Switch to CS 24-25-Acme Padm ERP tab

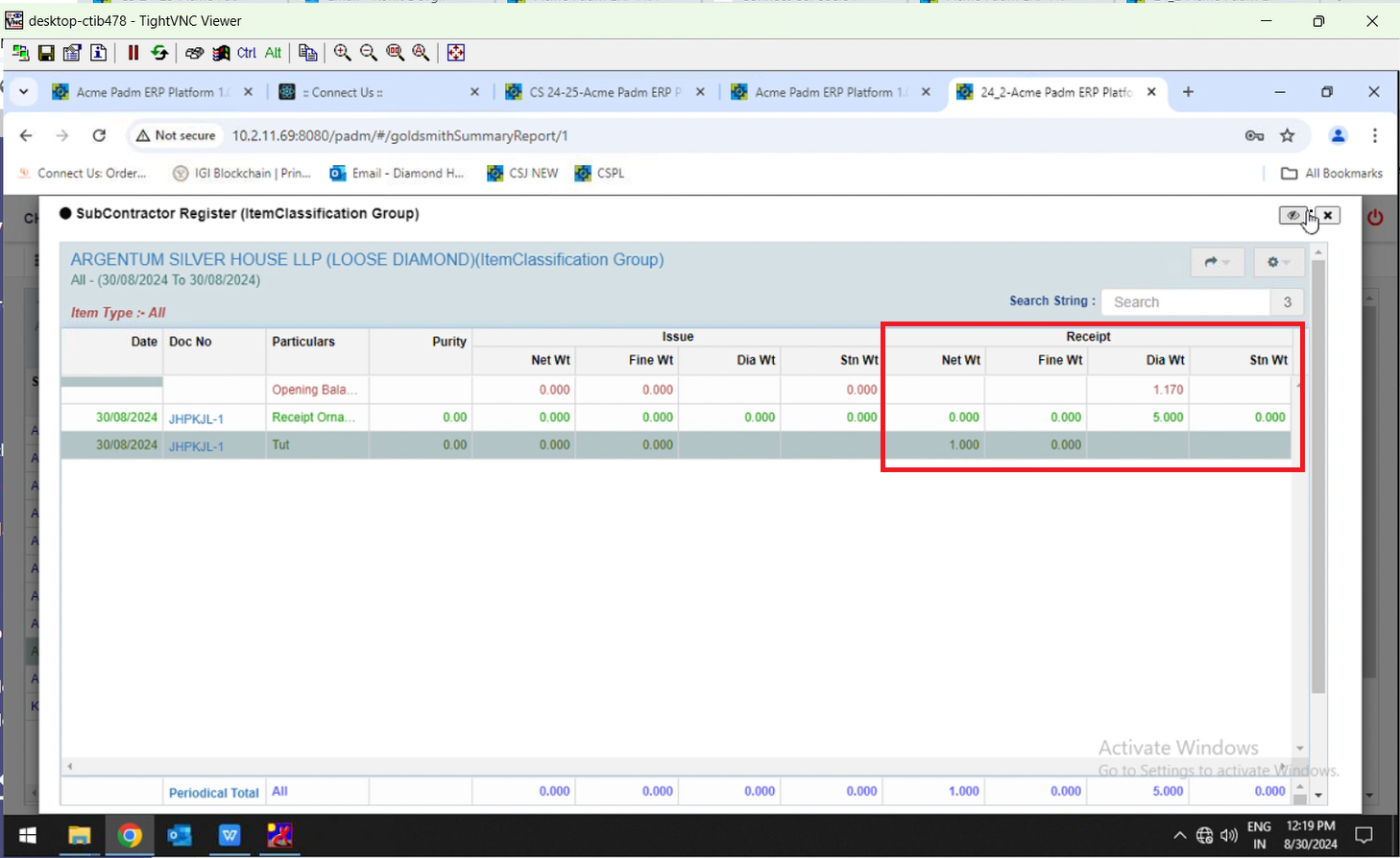[x=606, y=92]
